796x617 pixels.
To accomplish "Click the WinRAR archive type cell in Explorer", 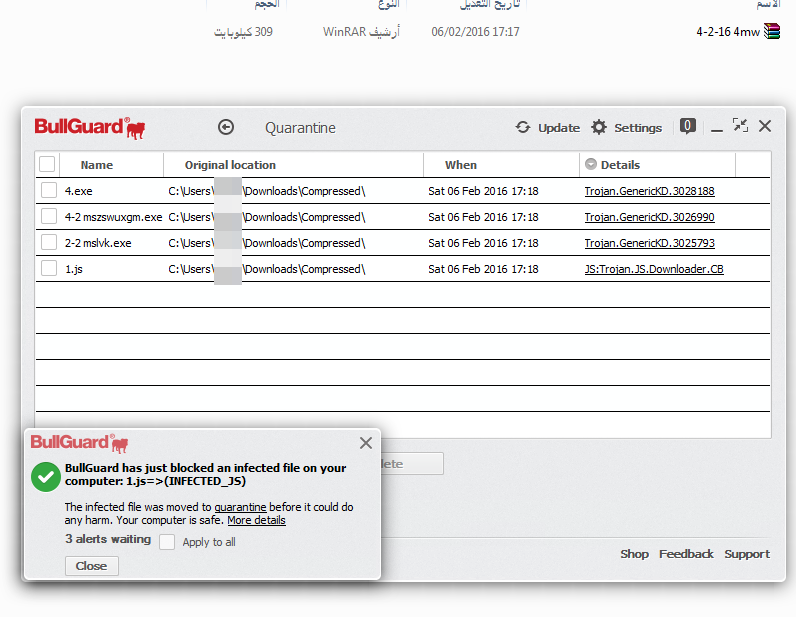I will [361, 32].
